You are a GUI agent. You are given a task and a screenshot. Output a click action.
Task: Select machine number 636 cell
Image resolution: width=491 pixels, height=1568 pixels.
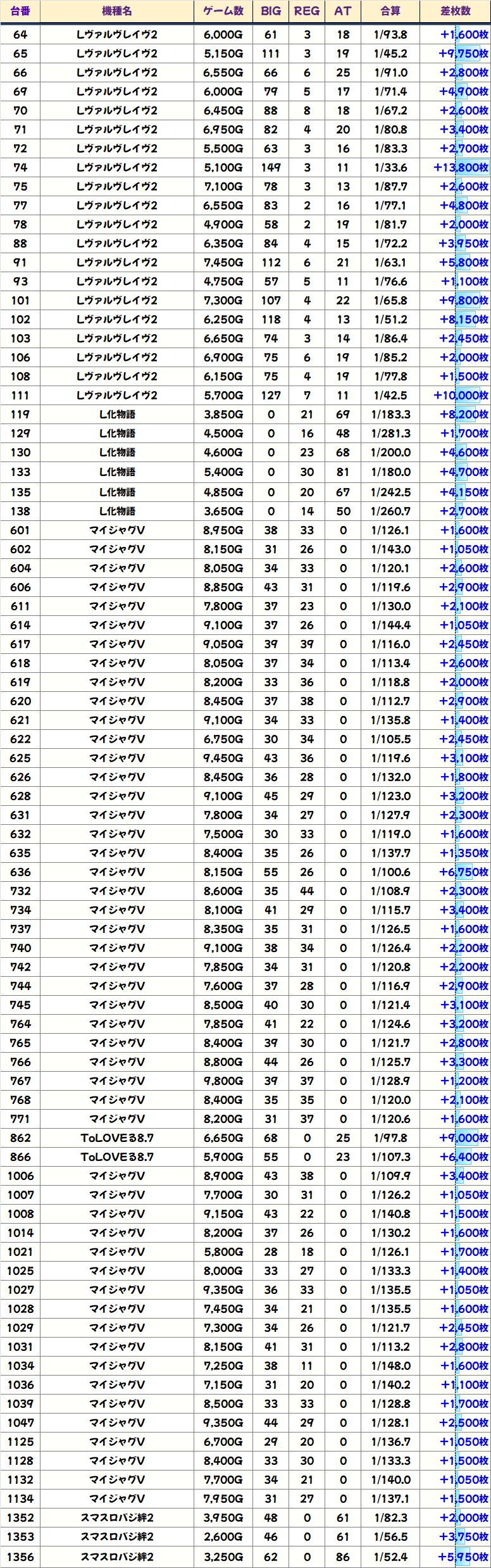[20, 872]
